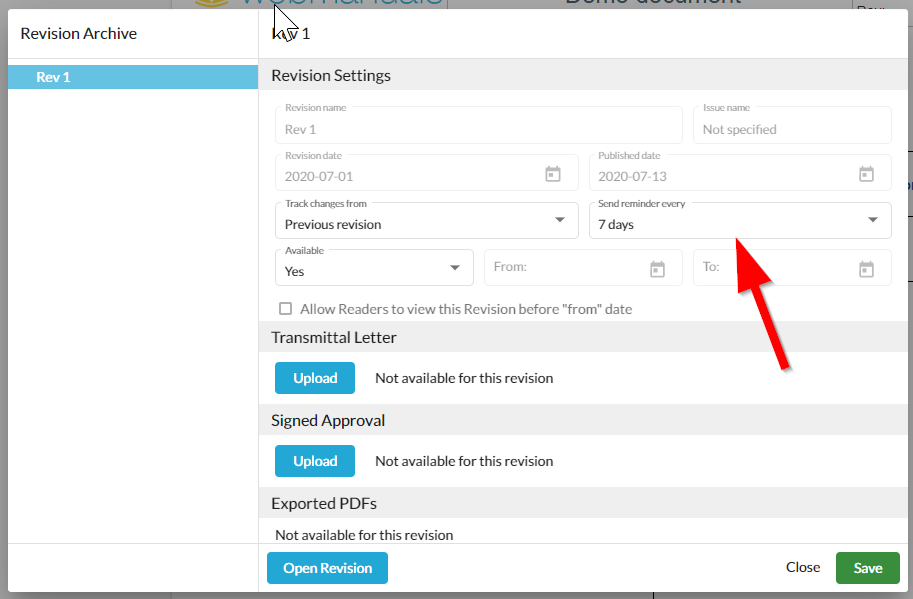Select Rev 1 in Revision Archive list
The width and height of the screenshot is (913, 599).
pyautogui.click(x=133, y=77)
